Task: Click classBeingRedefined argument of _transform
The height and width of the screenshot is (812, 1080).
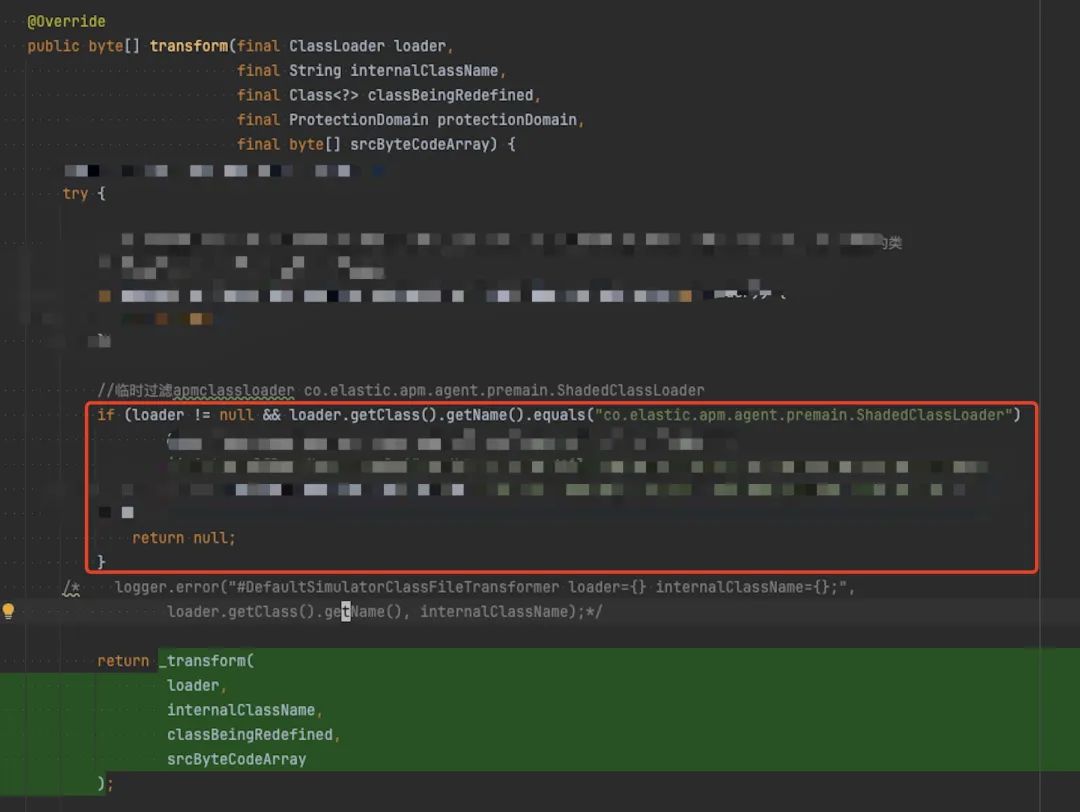Action: tap(249, 735)
